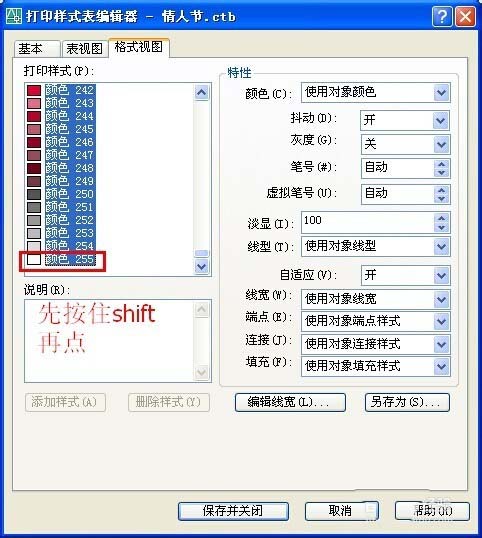Increase the 淡显 screening value spinner
Screen dimensions: 482x538
442,218
